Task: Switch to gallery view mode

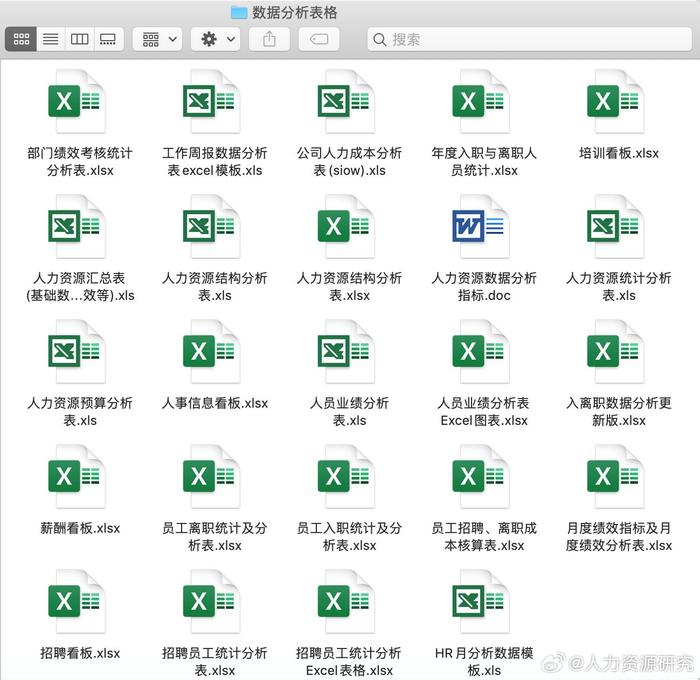Action: tap(108, 39)
